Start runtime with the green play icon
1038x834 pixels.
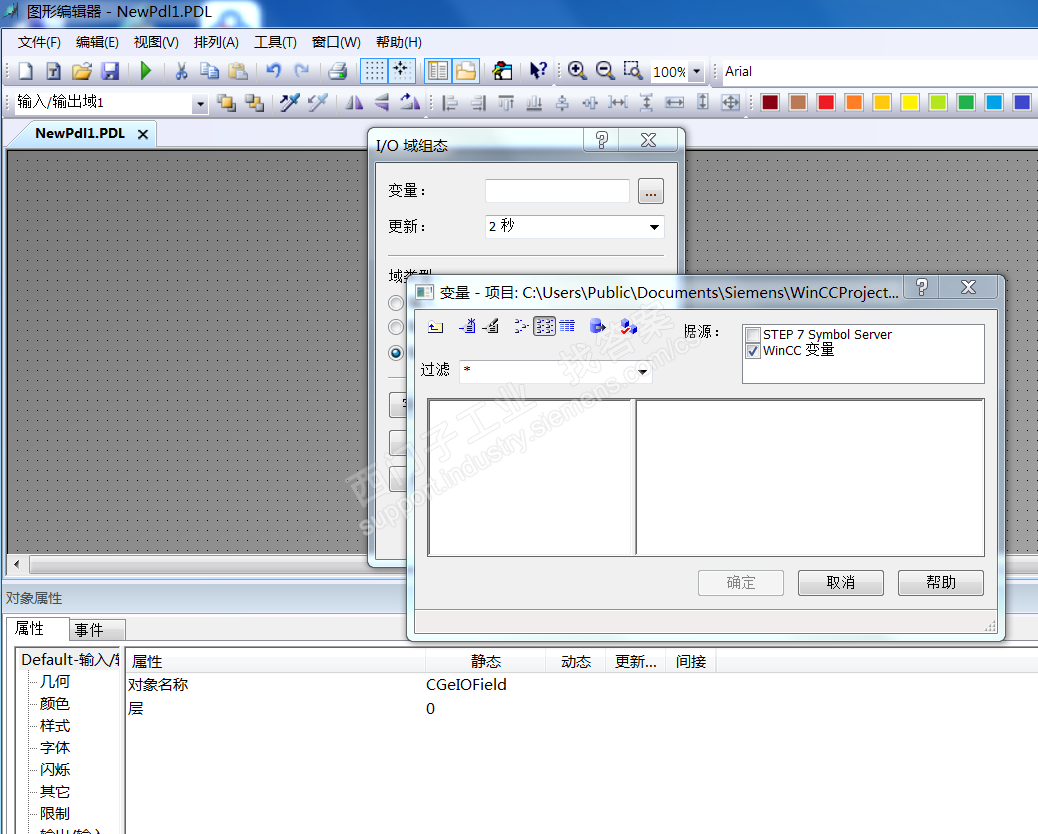click(x=146, y=71)
